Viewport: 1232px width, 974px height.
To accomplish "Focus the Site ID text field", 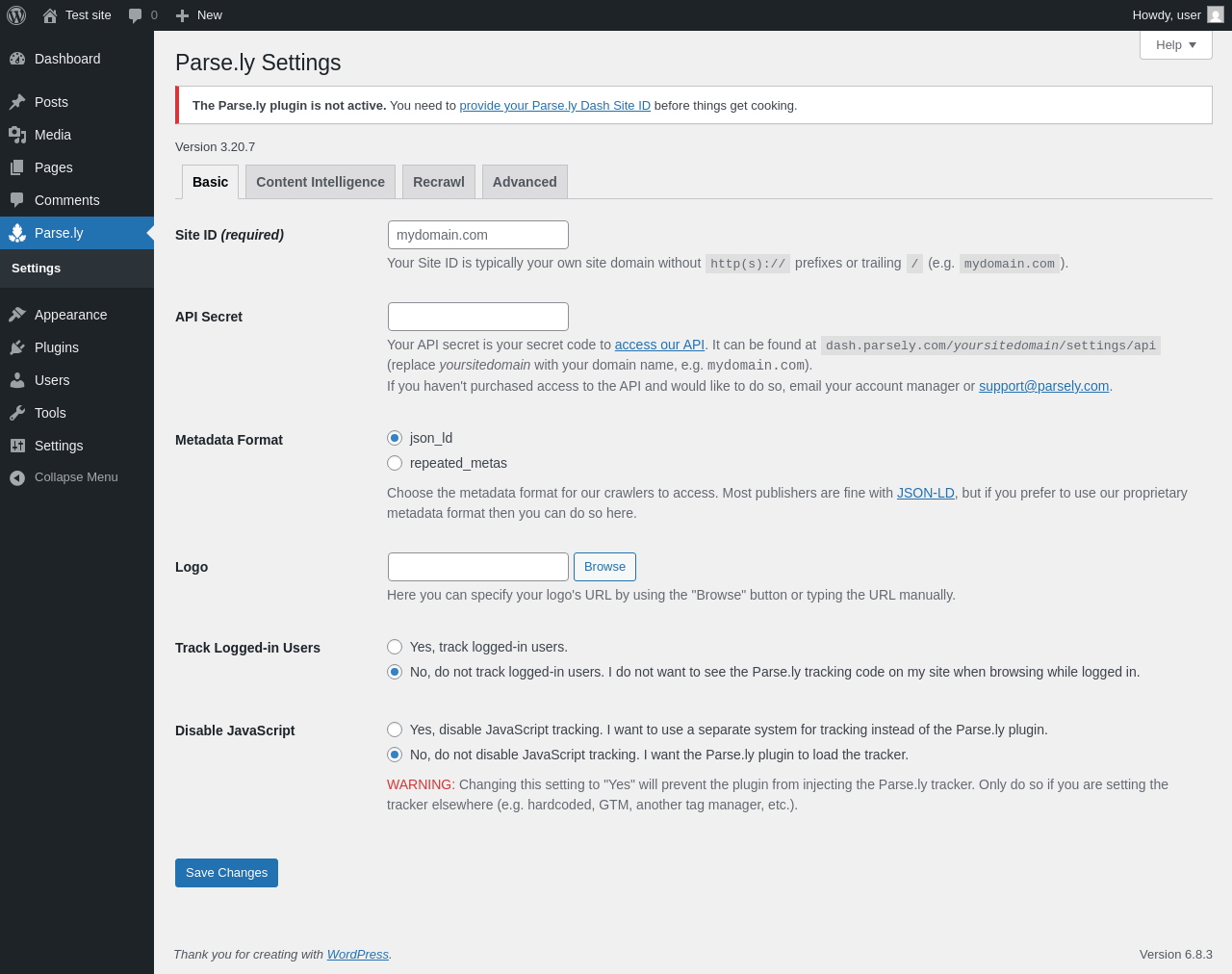I will [478, 235].
